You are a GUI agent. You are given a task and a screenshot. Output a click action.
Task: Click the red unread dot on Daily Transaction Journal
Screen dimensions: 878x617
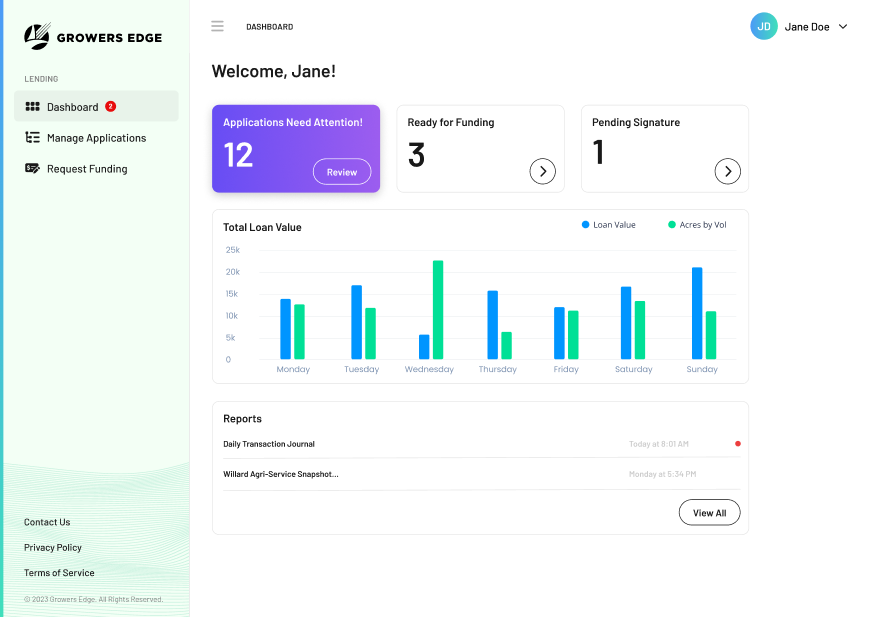738,443
